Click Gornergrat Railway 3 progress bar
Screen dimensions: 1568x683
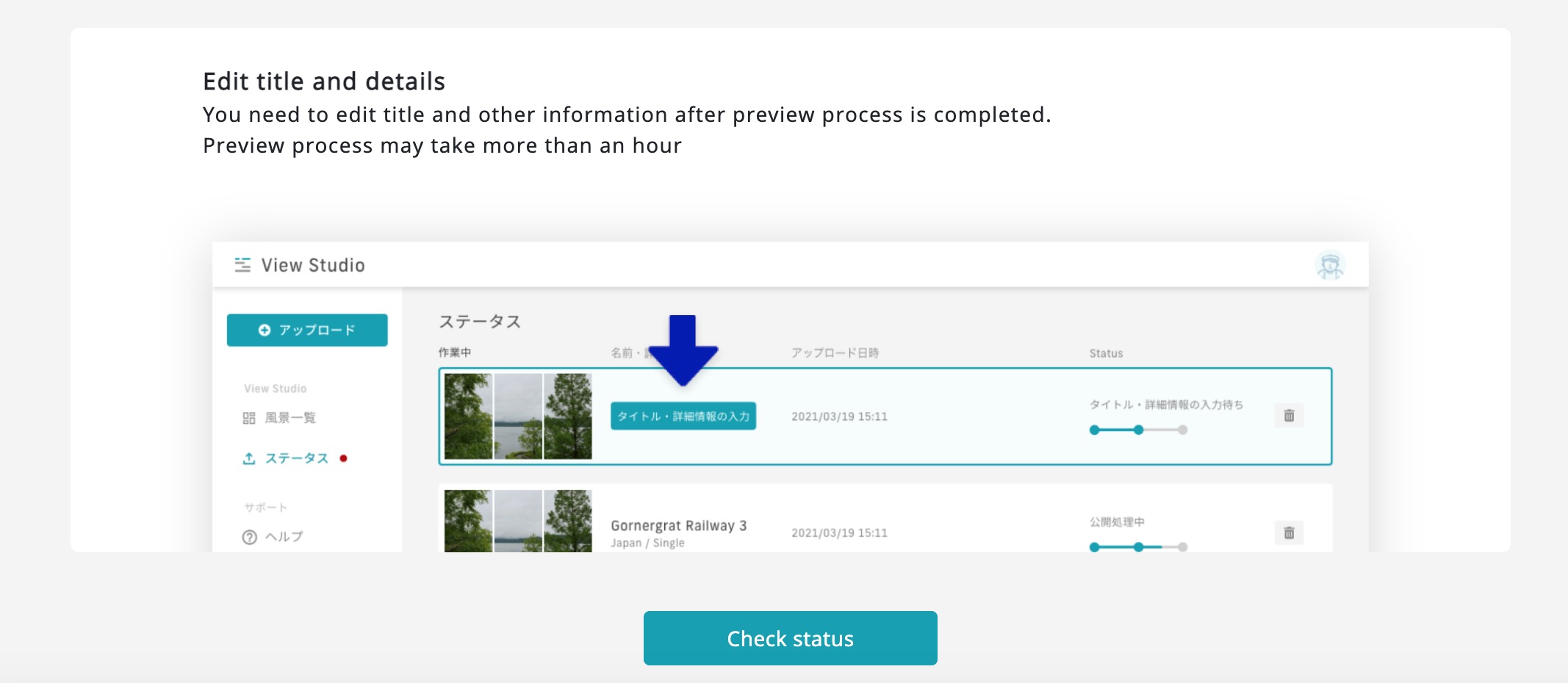[1138, 547]
